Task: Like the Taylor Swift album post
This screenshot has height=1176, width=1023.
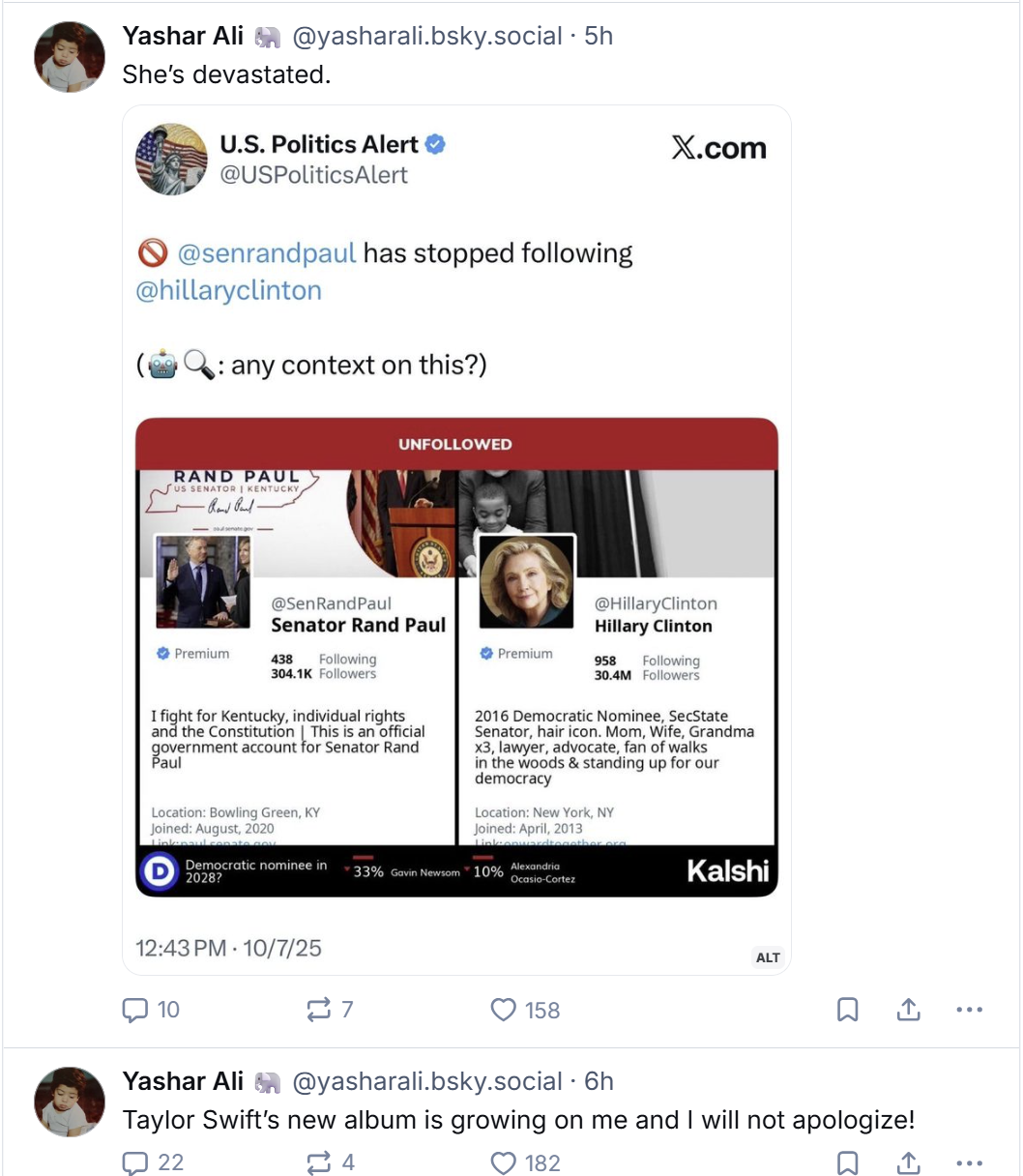Action: [x=504, y=1162]
